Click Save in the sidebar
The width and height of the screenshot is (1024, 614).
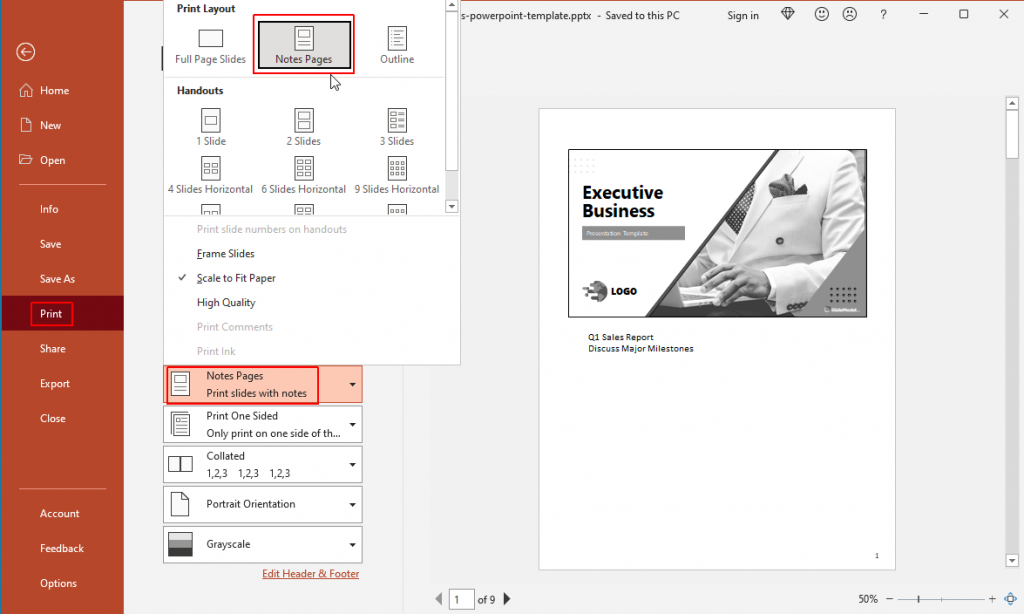62,244
